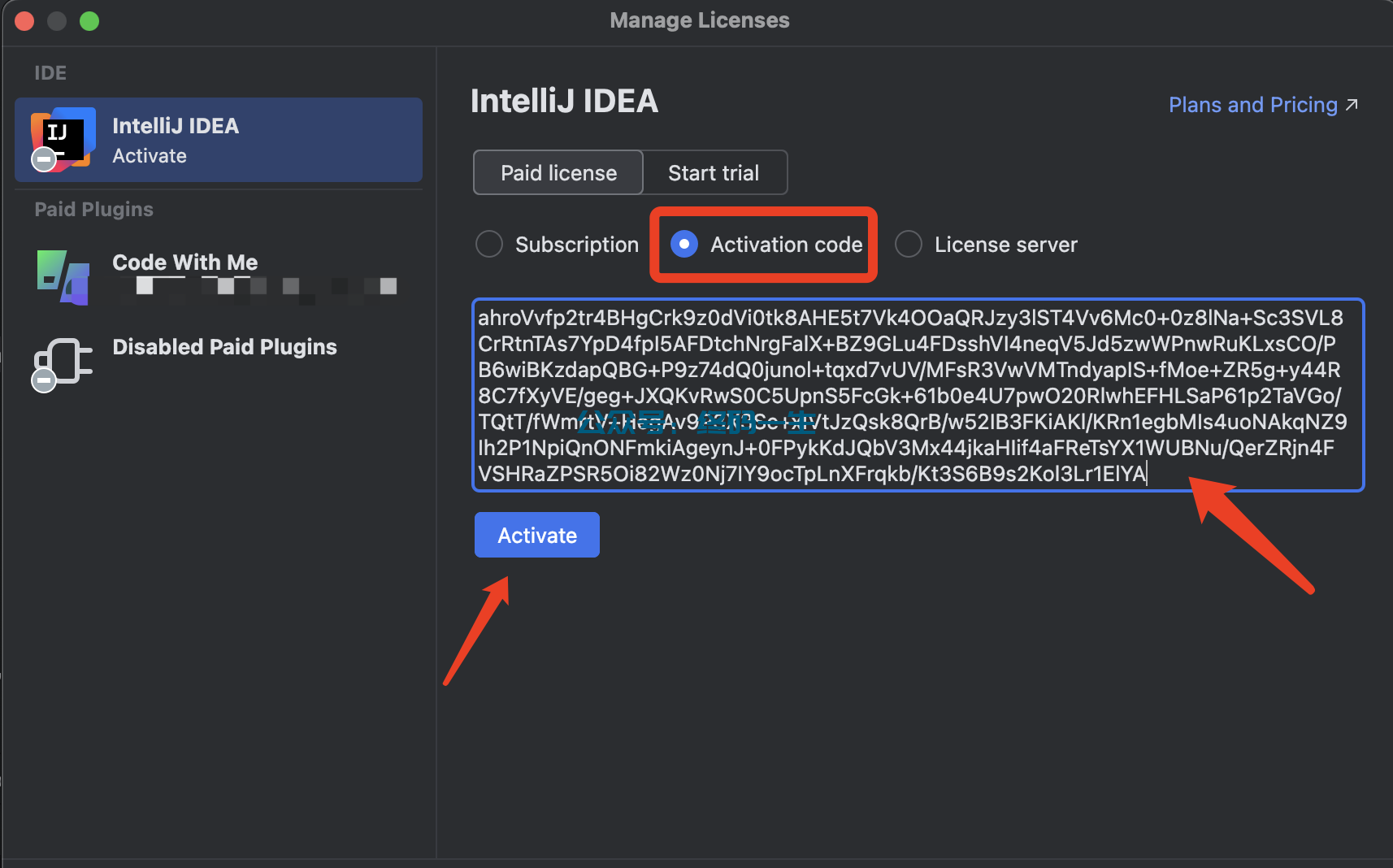This screenshot has height=868, width=1393.
Task: Switch to the Paid license tab
Action: point(558,172)
